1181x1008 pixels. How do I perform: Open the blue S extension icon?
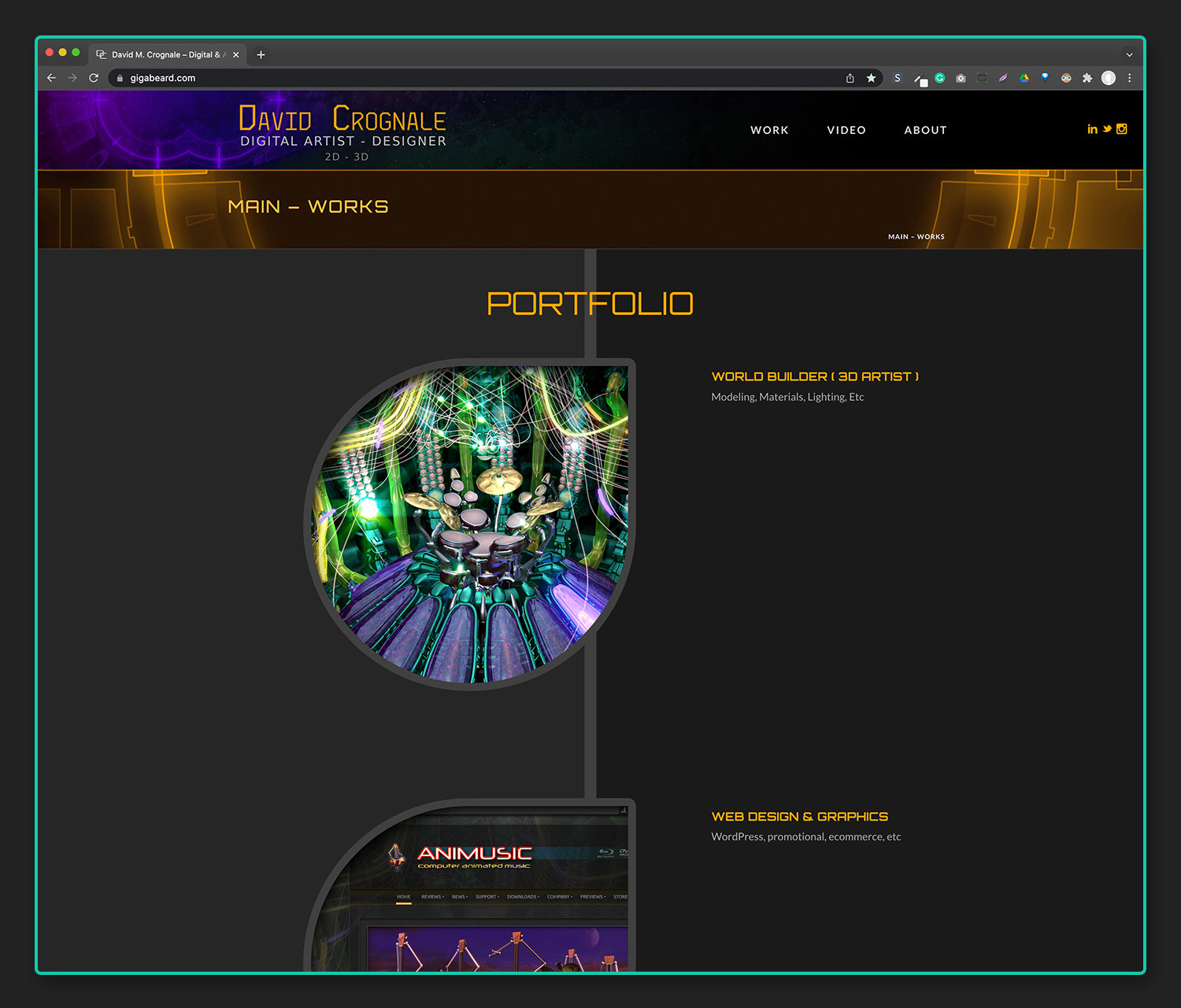point(898,78)
